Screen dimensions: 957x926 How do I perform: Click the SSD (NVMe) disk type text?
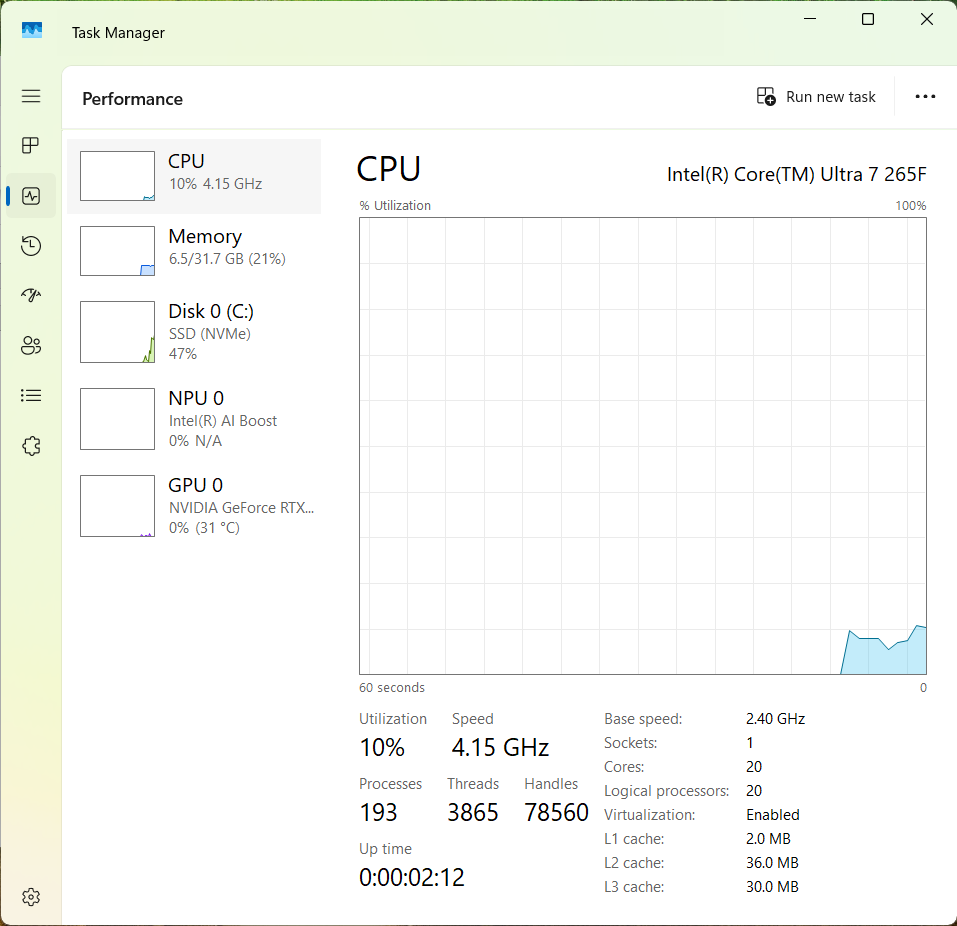[210, 334]
